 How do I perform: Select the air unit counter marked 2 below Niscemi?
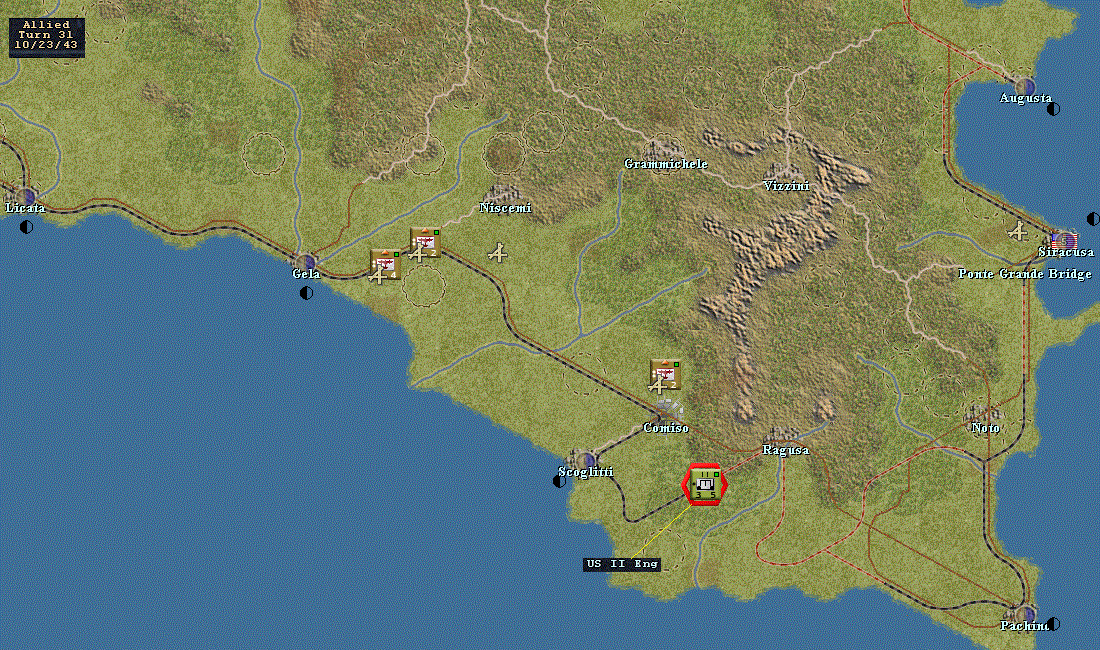click(425, 243)
